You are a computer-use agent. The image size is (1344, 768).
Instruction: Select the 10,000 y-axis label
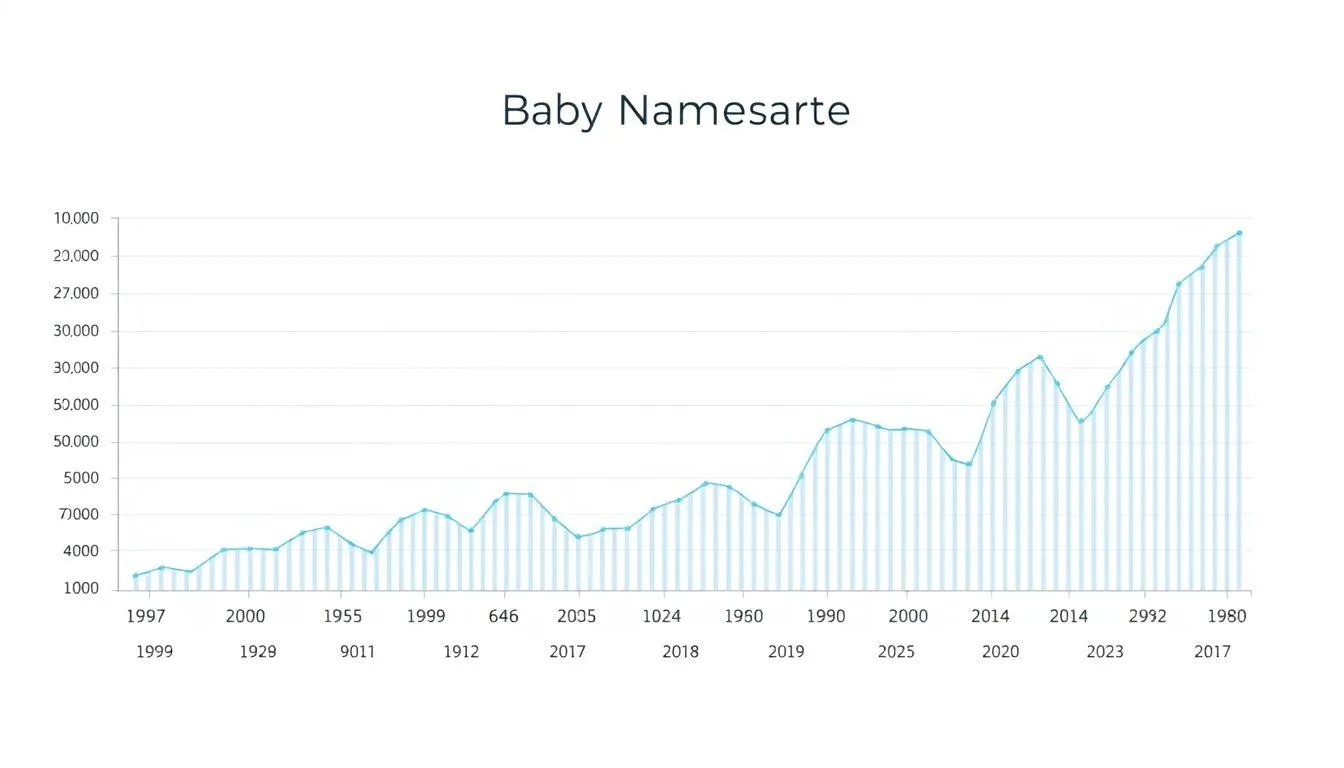click(x=77, y=219)
